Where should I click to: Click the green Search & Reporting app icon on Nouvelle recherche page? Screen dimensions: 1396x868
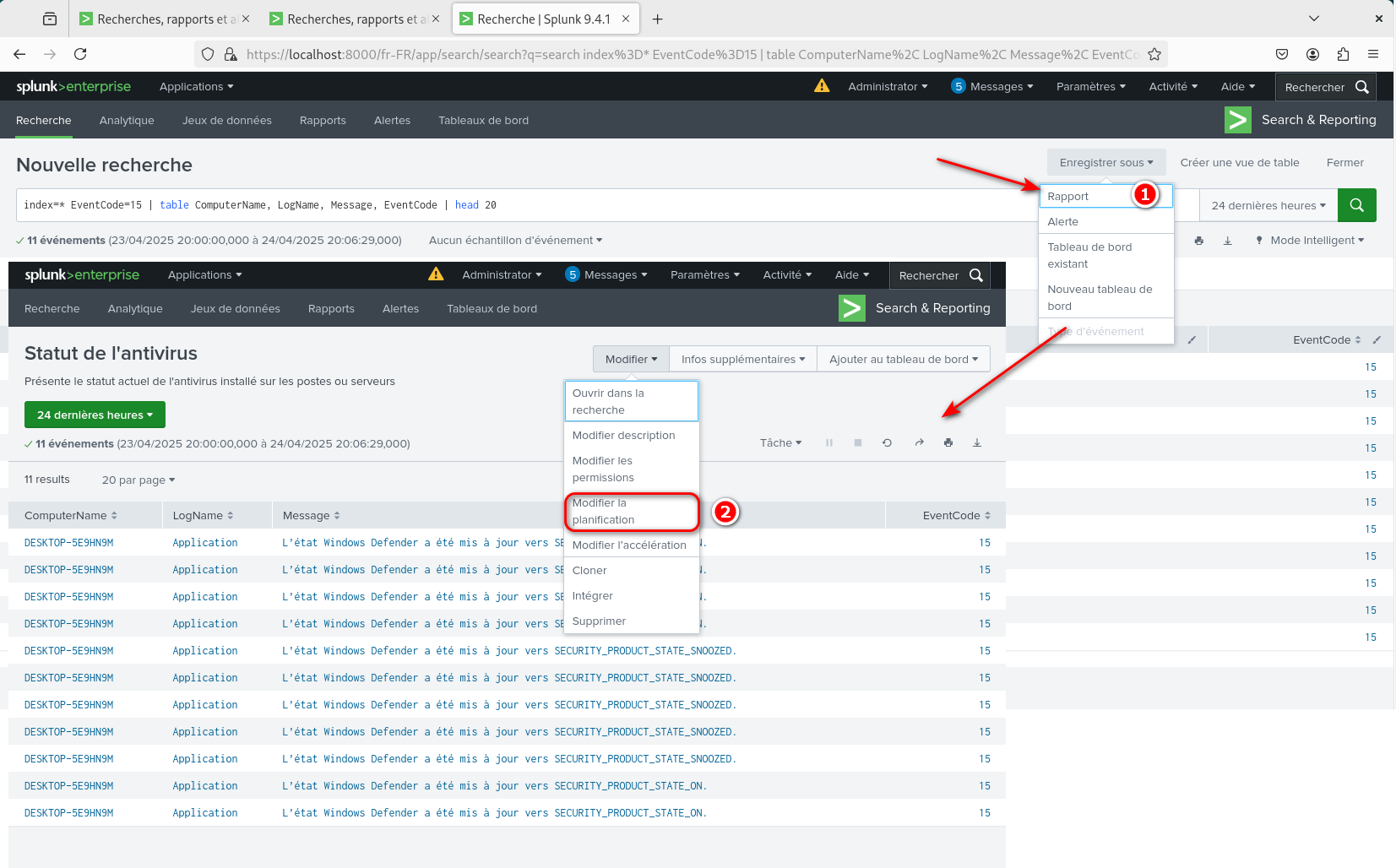pos(1238,120)
